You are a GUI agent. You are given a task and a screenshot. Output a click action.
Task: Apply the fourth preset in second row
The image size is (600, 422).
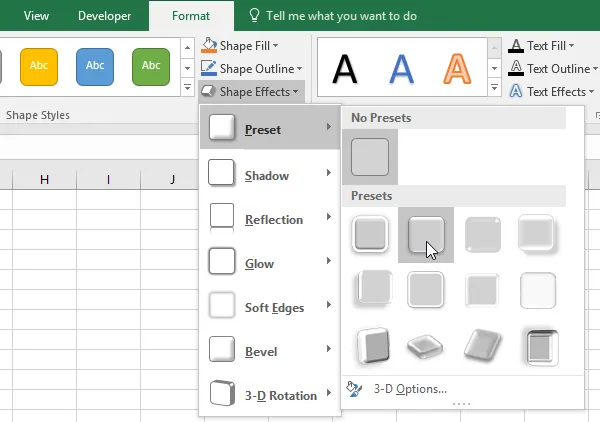click(x=538, y=290)
